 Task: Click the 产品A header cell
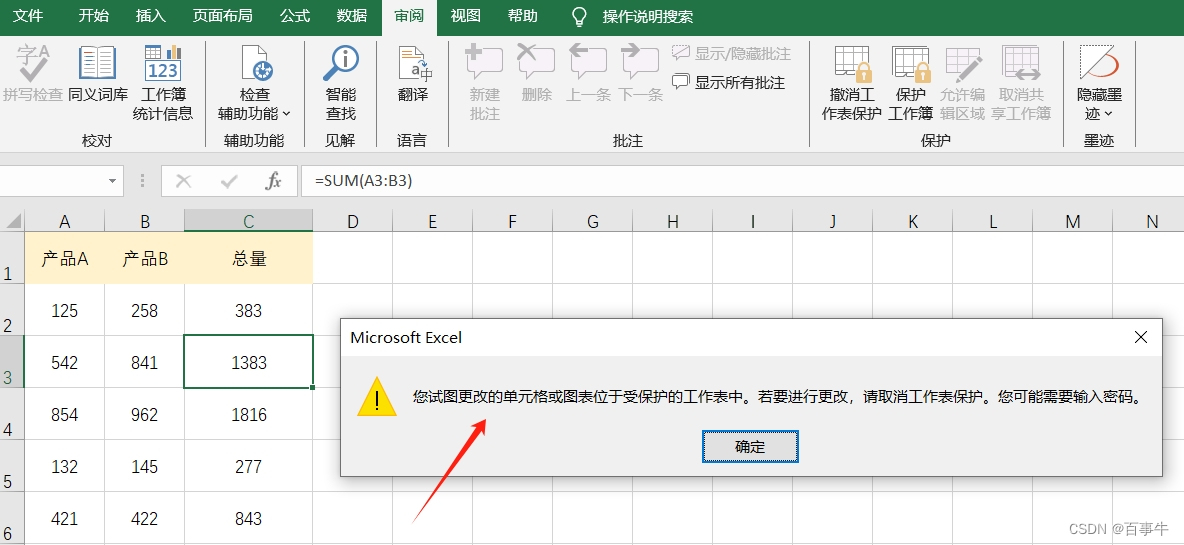(x=65, y=259)
